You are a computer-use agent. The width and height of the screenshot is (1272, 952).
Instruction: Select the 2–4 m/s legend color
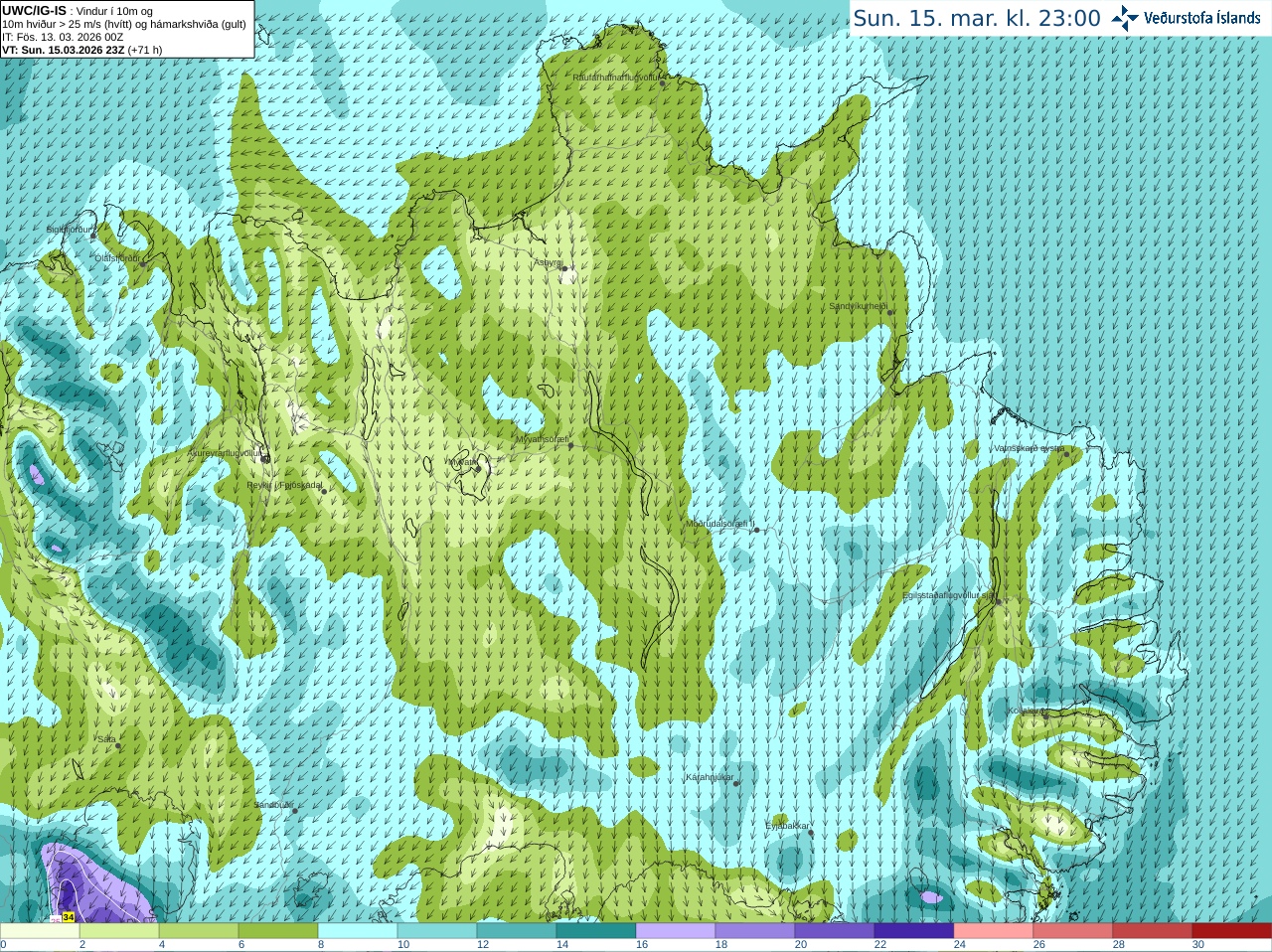click(x=119, y=931)
